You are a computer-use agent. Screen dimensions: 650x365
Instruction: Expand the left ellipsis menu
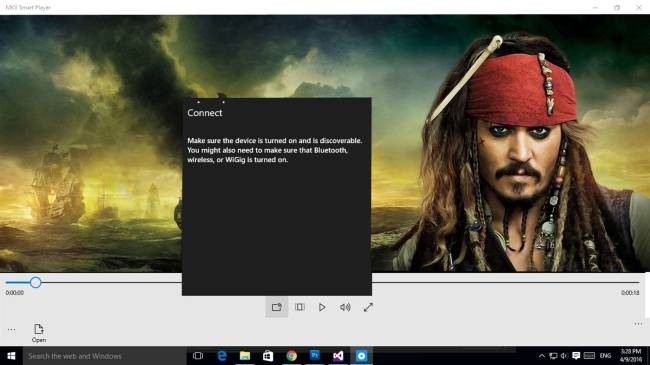(x=12, y=330)
